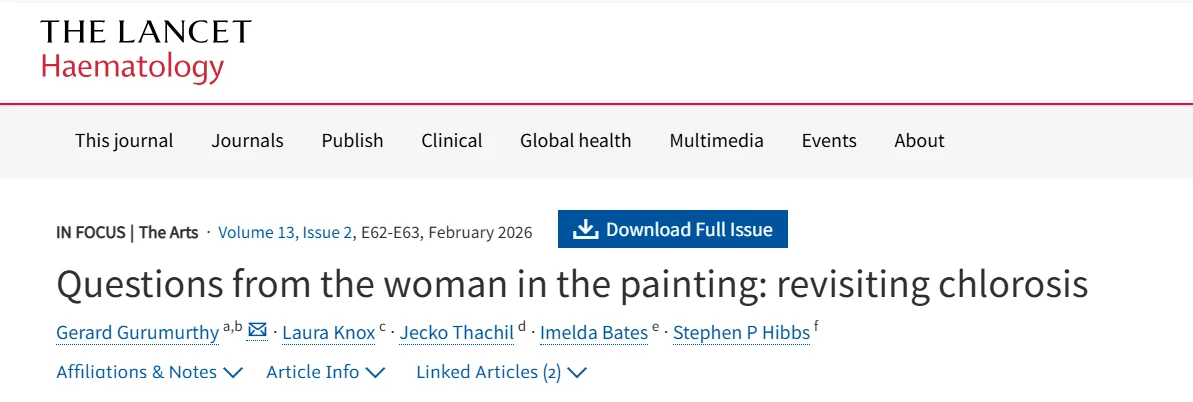Screen dimensions: 1193x402
Task: Open author Laura Knox's details
Action: [329, 333]
